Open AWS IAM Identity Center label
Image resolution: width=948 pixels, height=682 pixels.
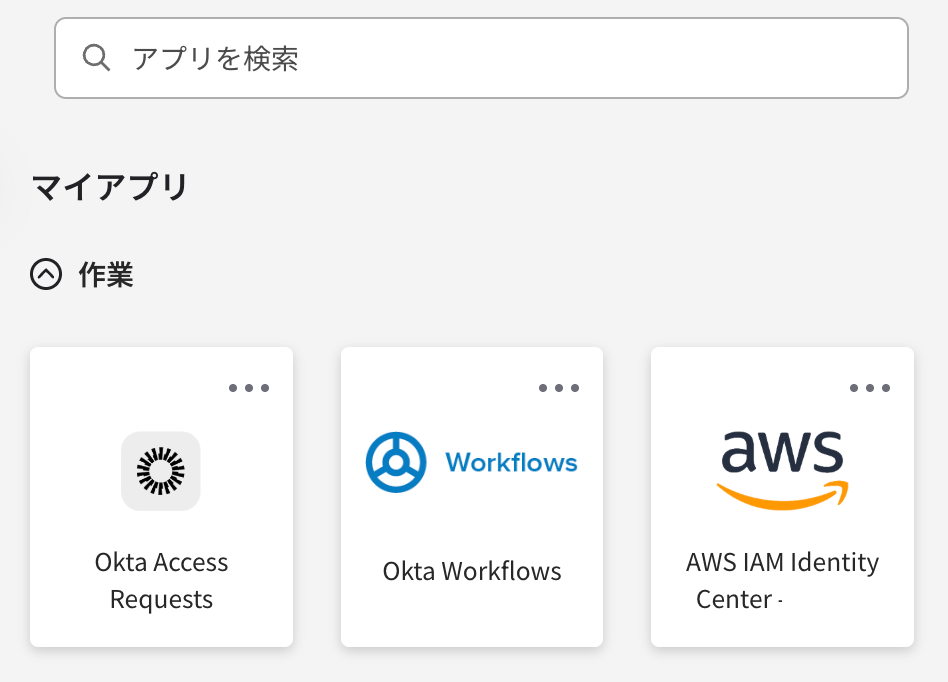[x=782, y=580]
